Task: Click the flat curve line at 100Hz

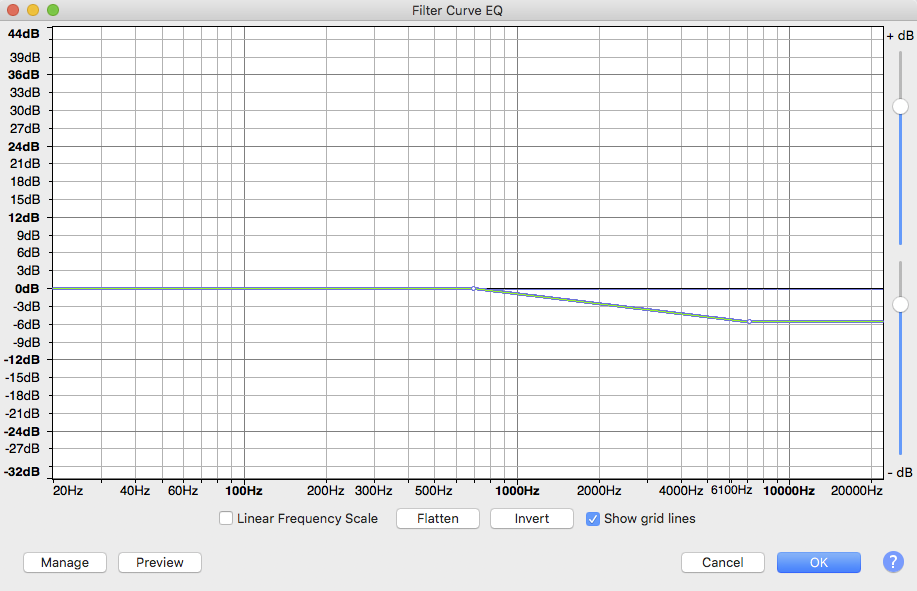Action: click(x=244, y=288)
